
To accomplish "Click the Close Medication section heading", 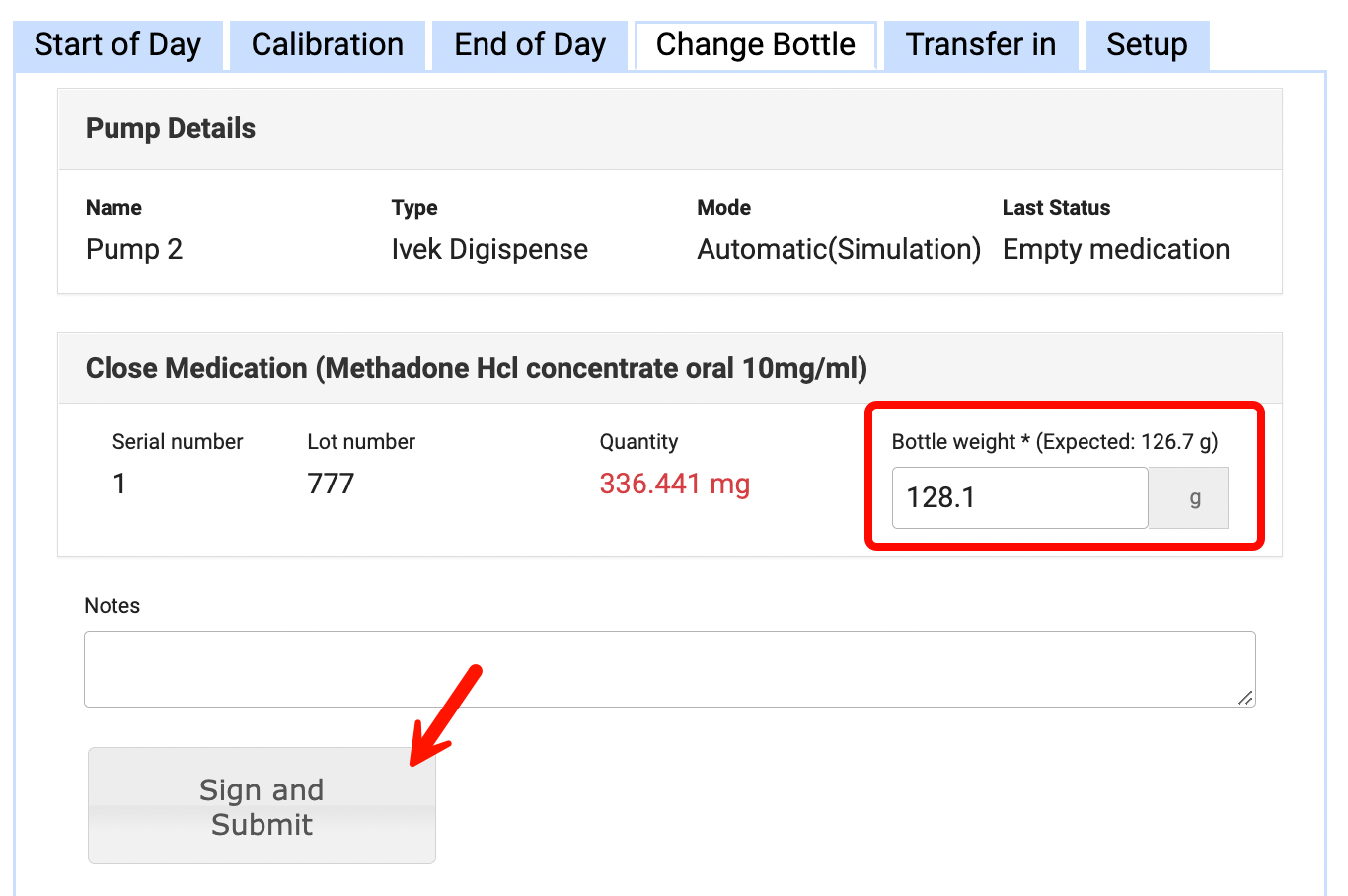I will pyautogui.click(x=476, y=368).
